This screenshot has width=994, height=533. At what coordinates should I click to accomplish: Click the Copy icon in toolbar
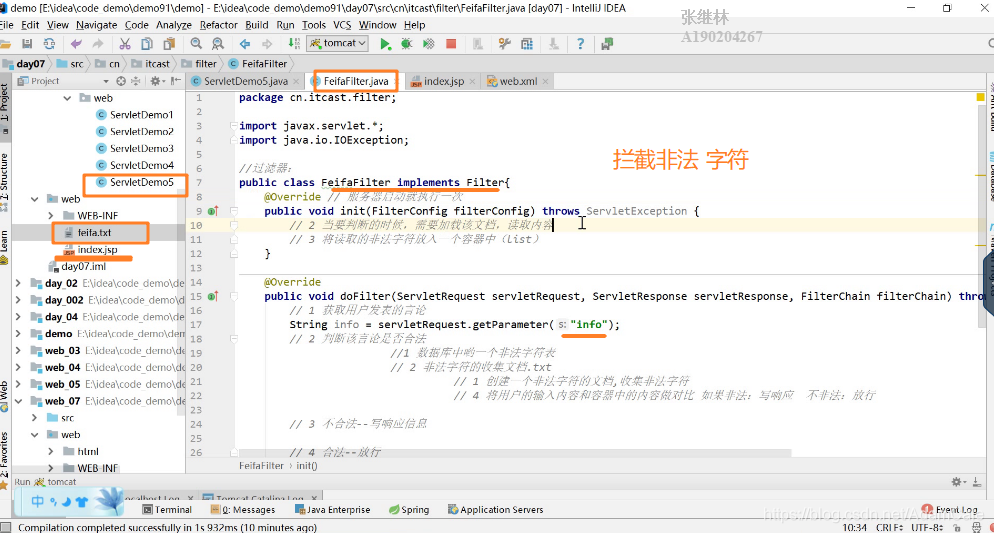pyautogui.click(x=146, y=44)
